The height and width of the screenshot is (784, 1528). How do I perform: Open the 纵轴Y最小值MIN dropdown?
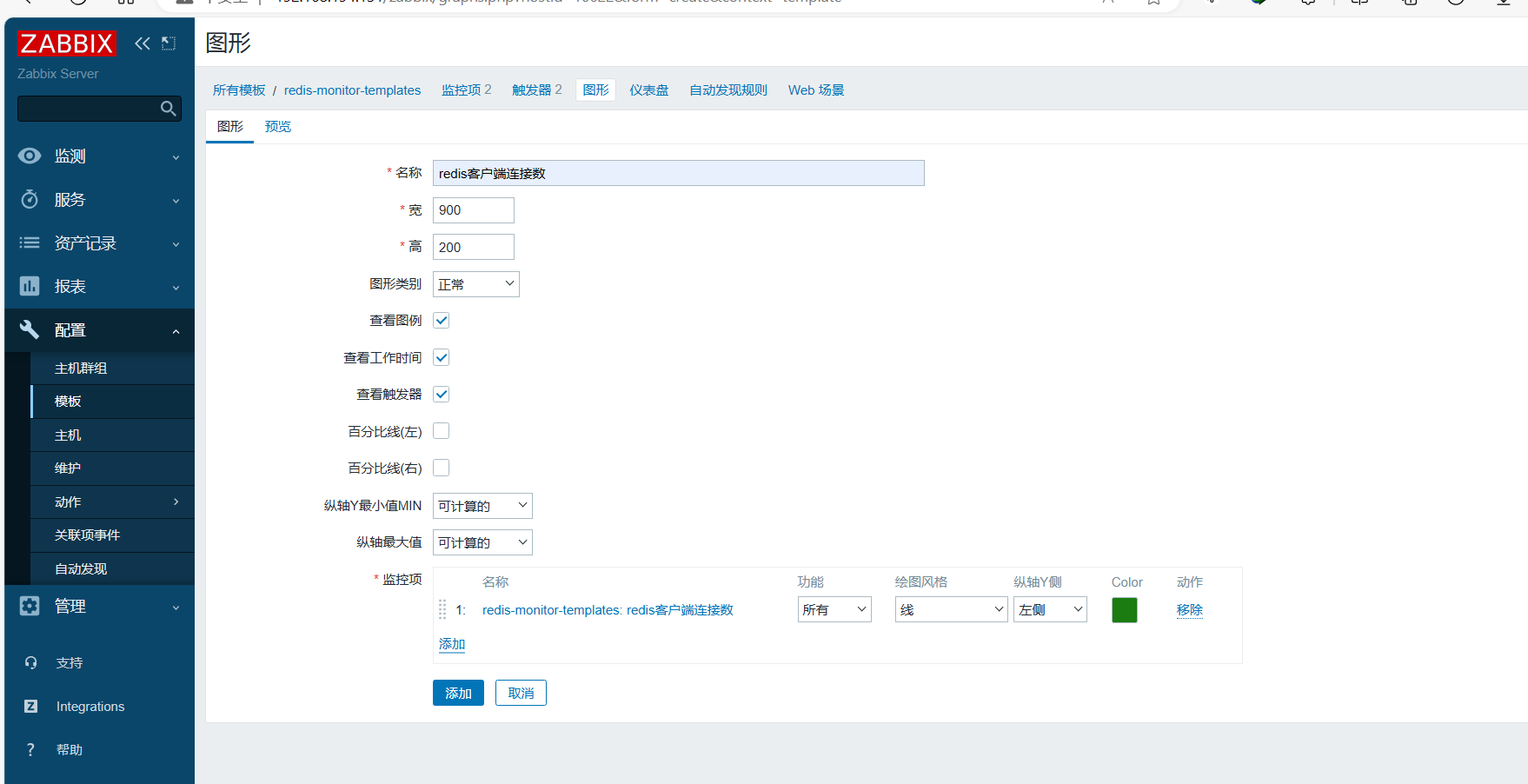coord(482,506)
